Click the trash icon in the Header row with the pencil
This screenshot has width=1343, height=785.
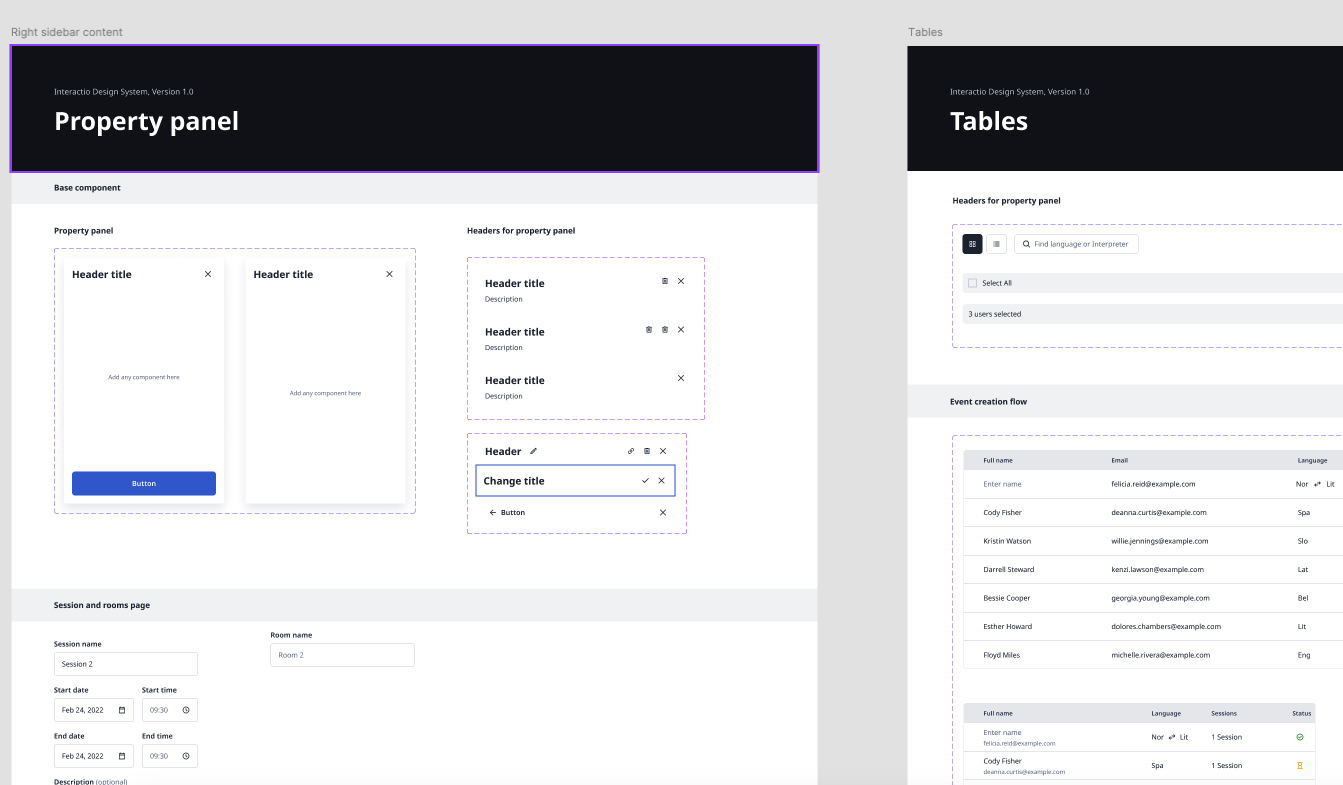(647, 451)
